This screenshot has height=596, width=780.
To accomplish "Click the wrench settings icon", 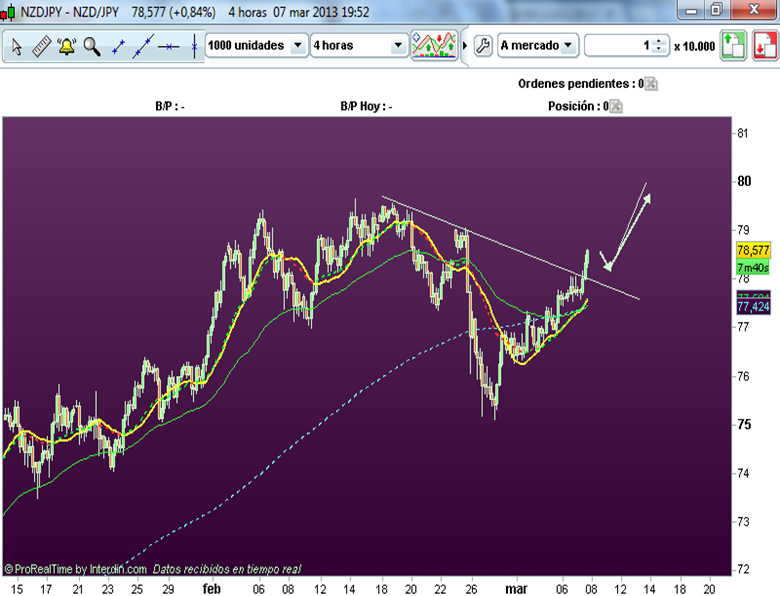I will (483, 46).
